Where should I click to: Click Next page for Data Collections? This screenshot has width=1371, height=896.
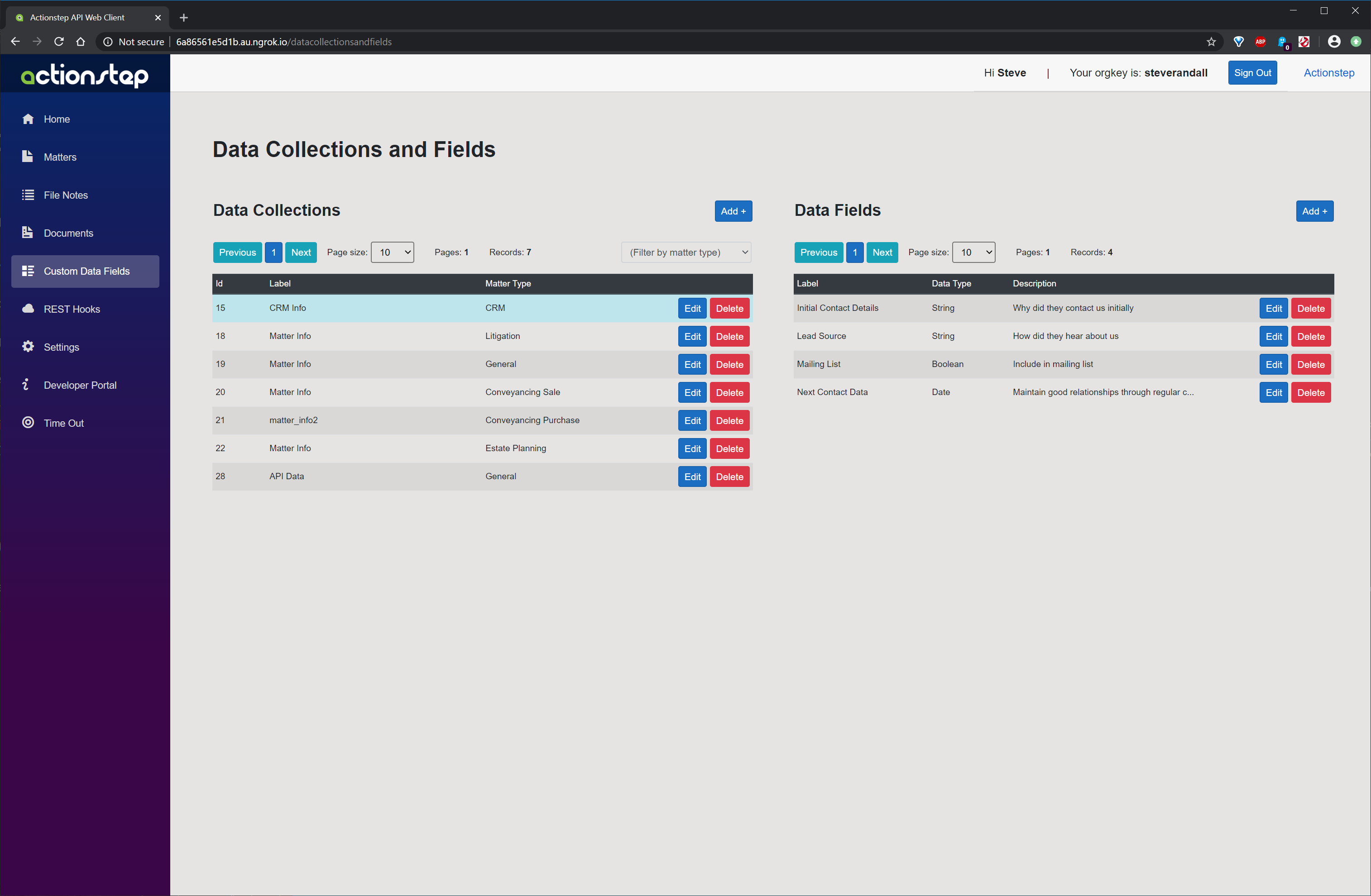300,251
